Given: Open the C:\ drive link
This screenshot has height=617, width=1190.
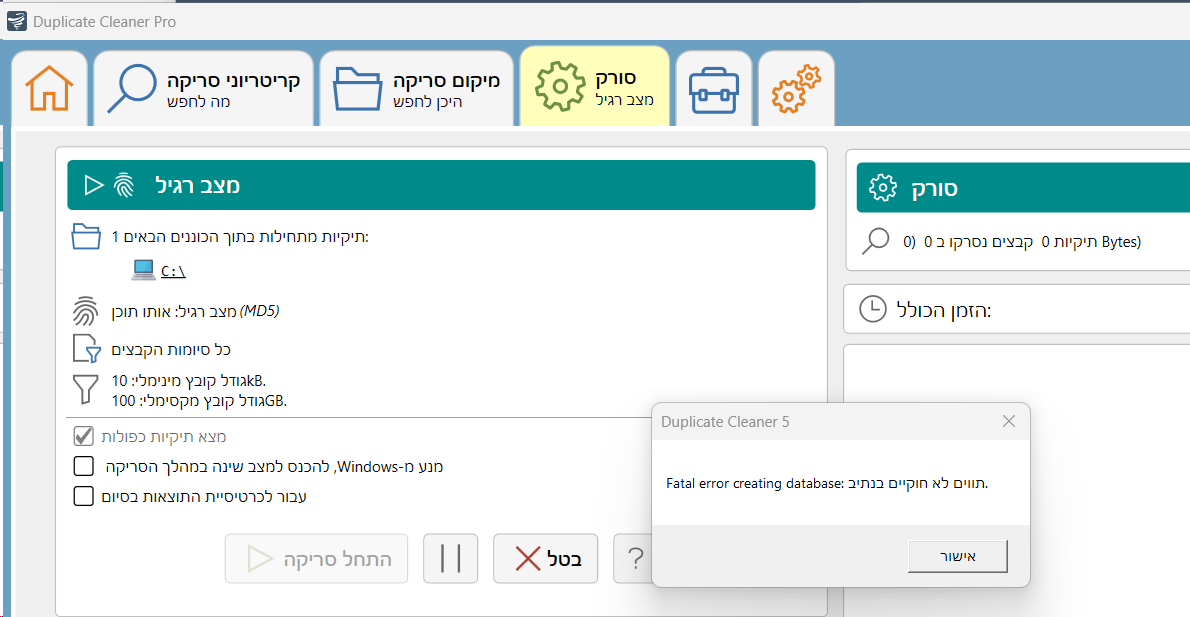Looking at the screenshot, I should click(x=173, y=271).
